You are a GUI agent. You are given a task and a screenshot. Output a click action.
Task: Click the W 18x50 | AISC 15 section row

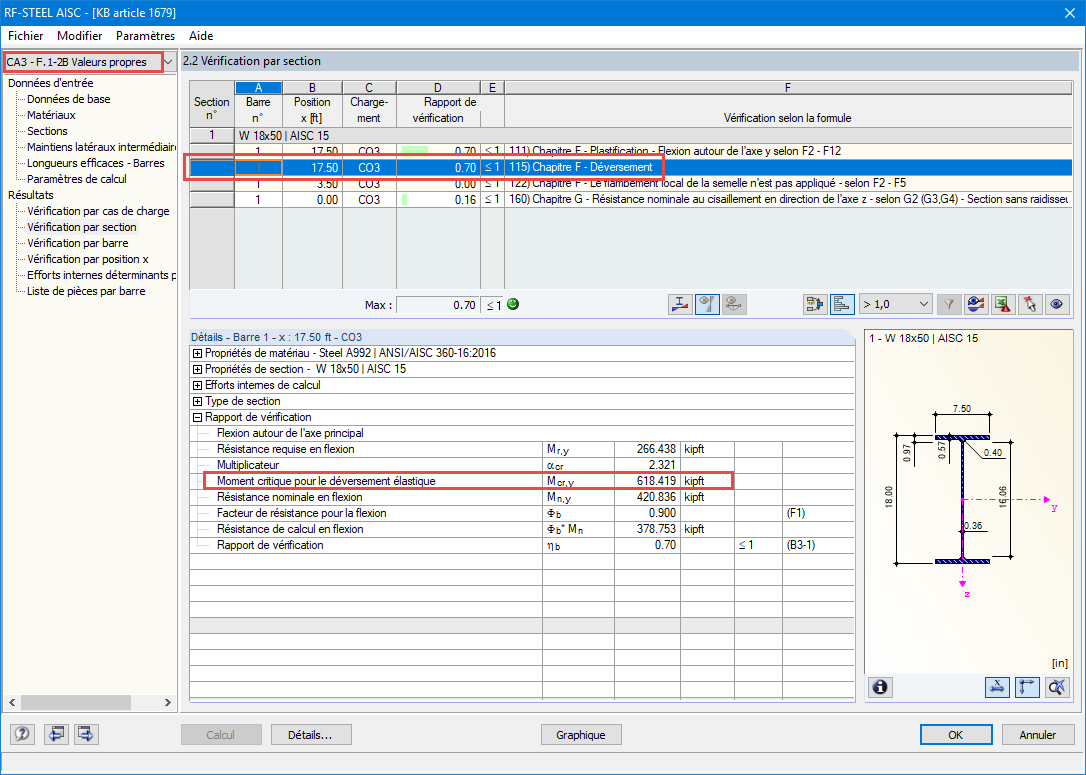tap(631, 136)
